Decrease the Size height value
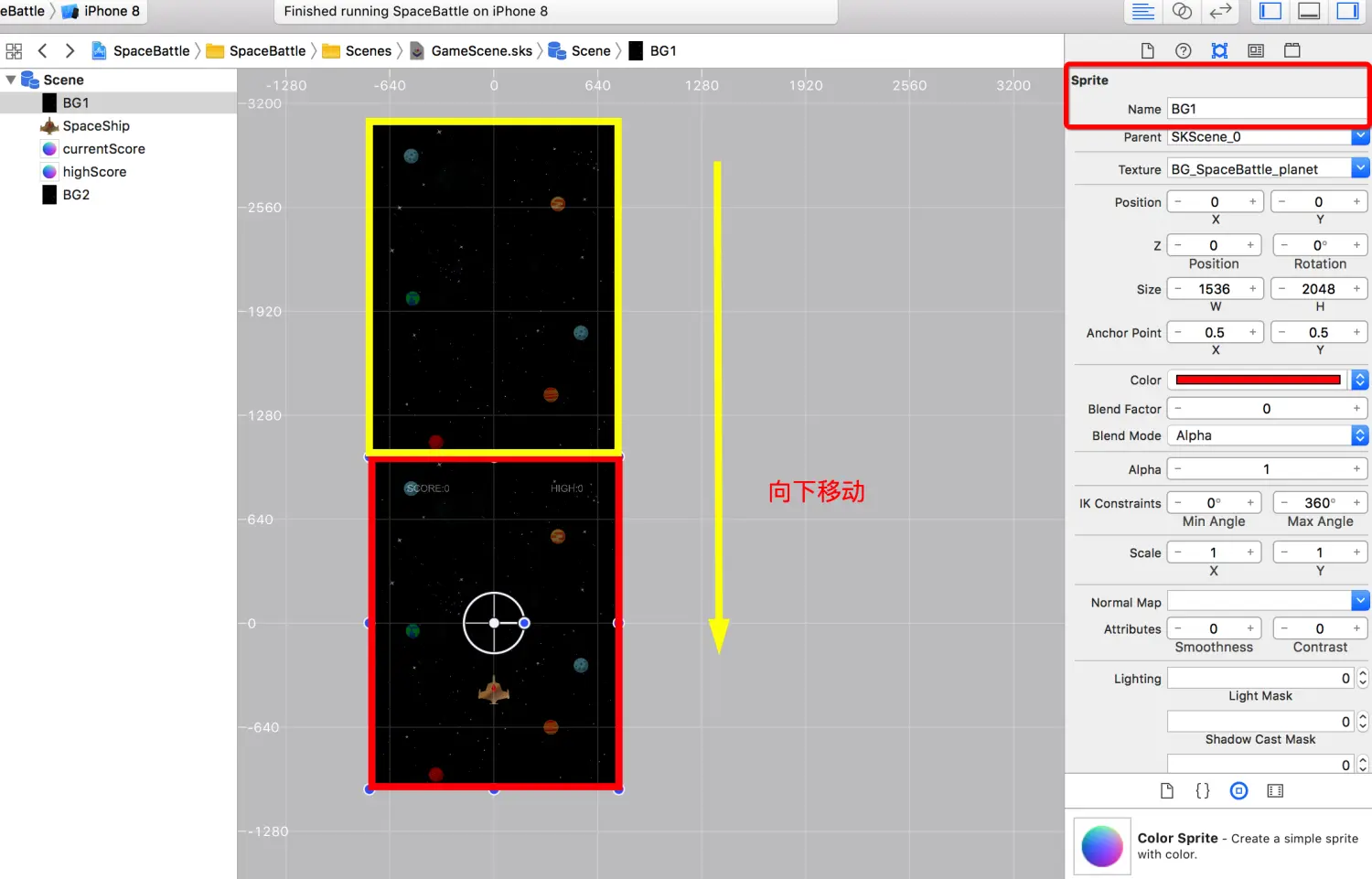This screenshot has height=879, width=1372. click(x=1281, y=289)
